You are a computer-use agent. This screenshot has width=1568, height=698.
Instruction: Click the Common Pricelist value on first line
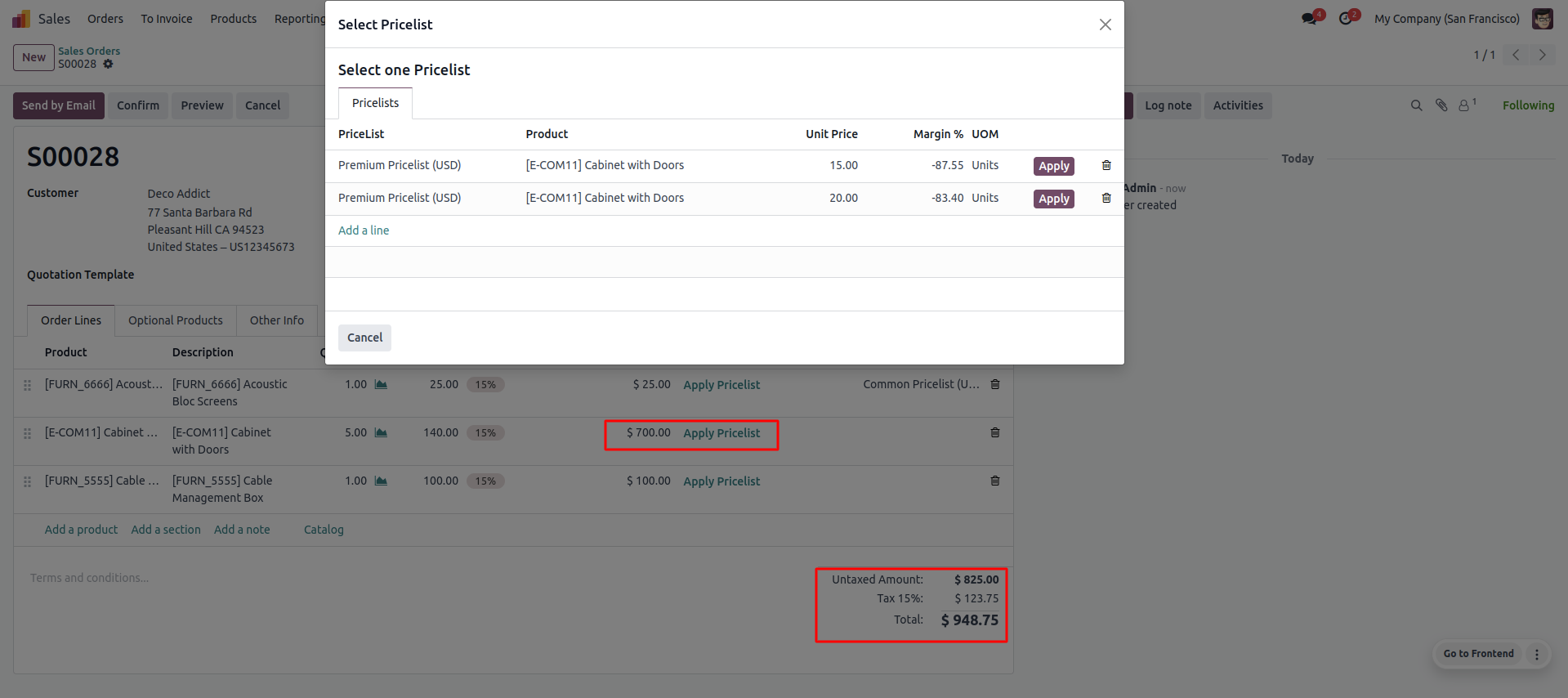pyautogui.click(x=921, y=384)
